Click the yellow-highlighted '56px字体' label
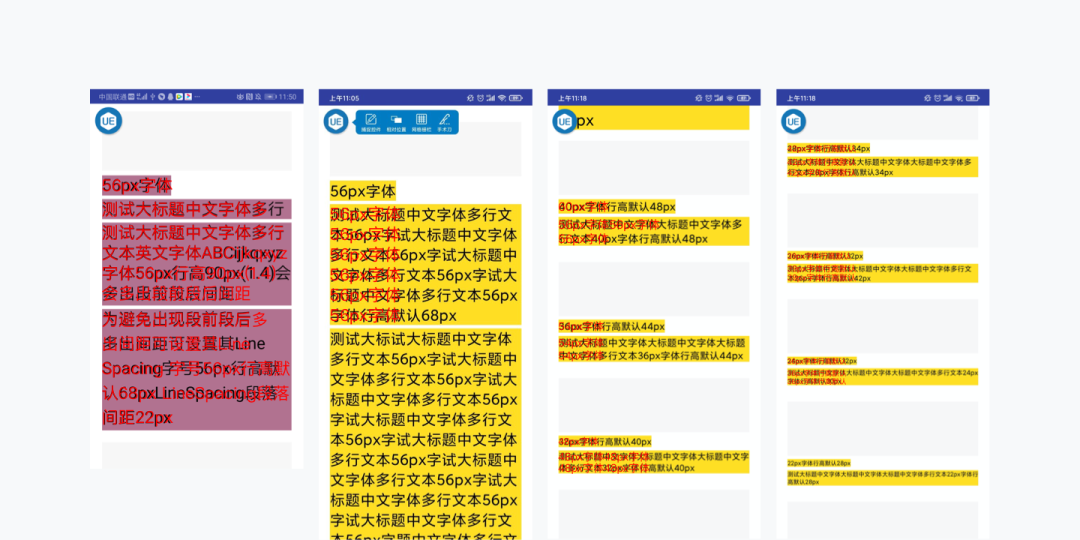 (363, 191)
